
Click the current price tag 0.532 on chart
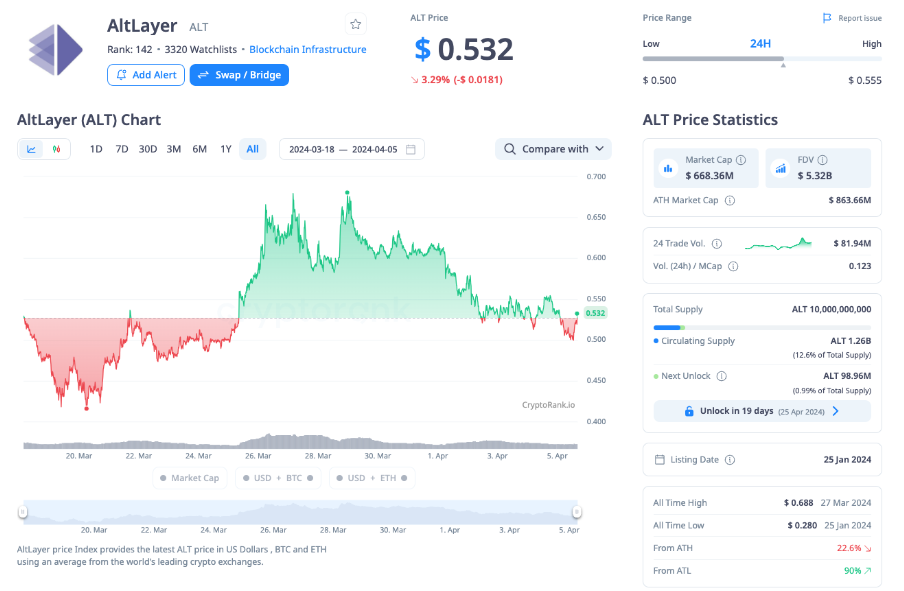click(x=595, y=313)
